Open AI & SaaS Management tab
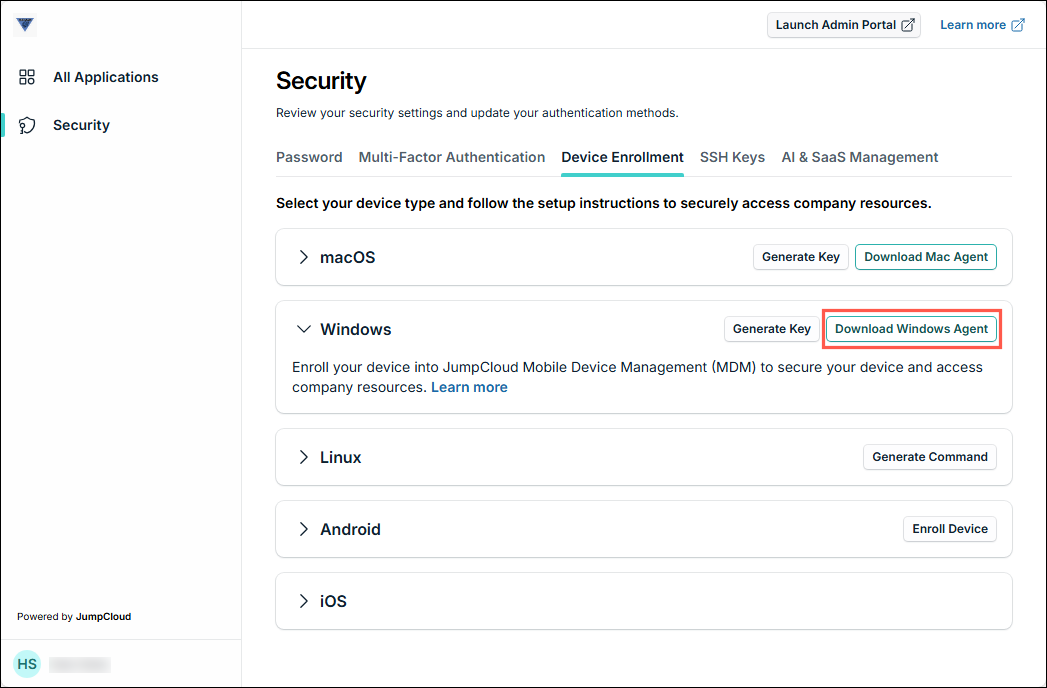 860,157
